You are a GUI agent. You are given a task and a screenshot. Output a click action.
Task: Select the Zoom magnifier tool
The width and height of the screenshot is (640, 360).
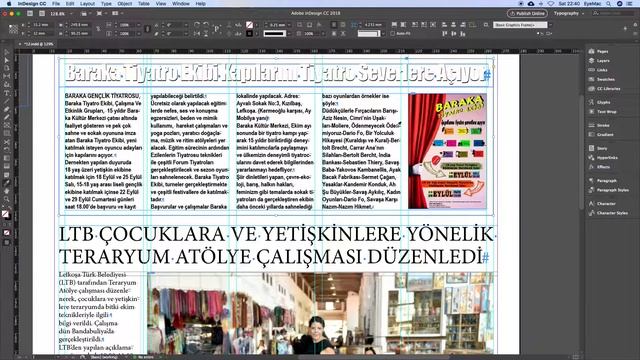(x=7, y=199)
